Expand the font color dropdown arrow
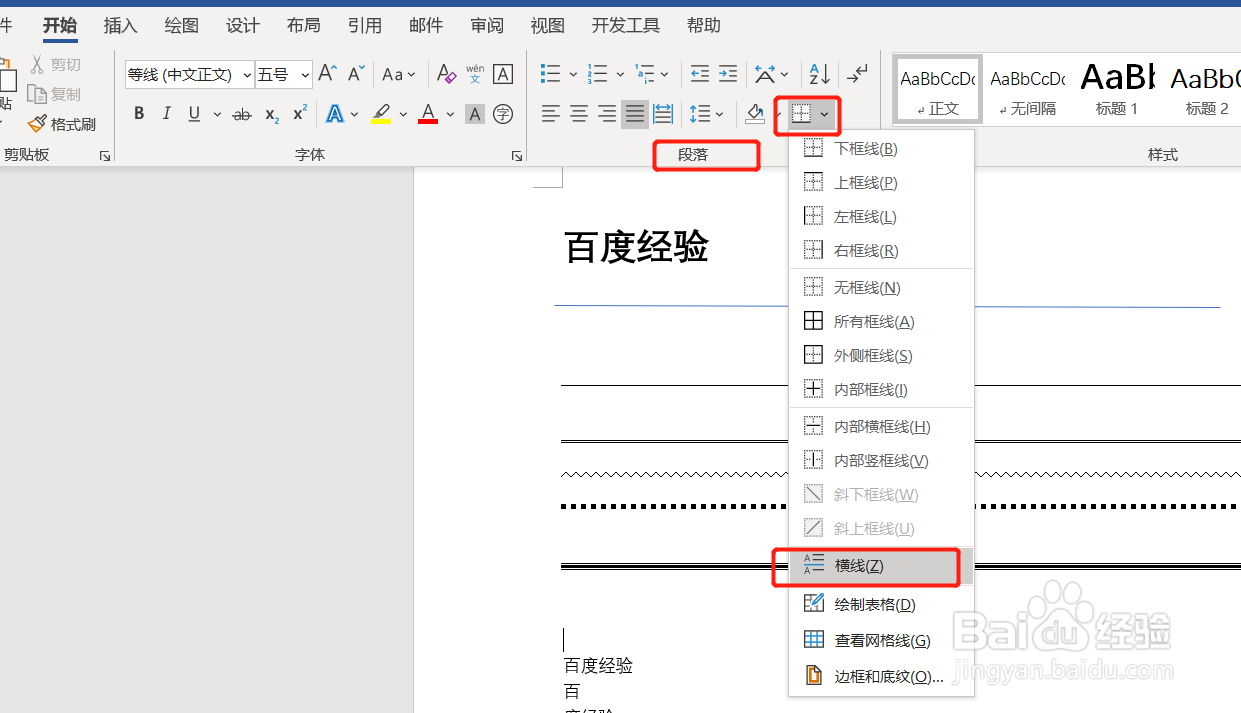Image resolution: width=1241 pixels, height=713 pixels. (450, 114)
